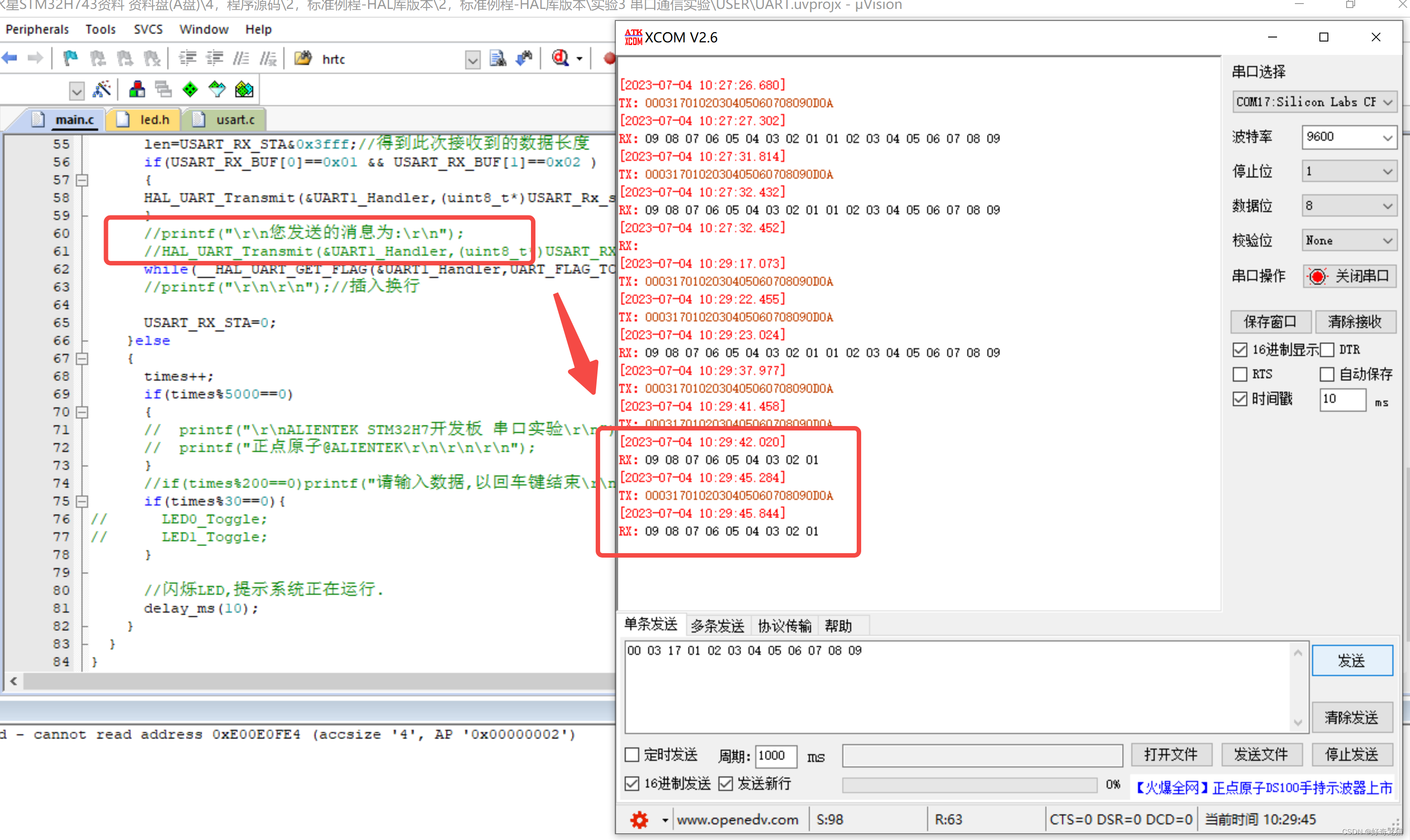
Task: Click the 保存窗口 button
Action: pyautogui.click(x=1270, y=322)
